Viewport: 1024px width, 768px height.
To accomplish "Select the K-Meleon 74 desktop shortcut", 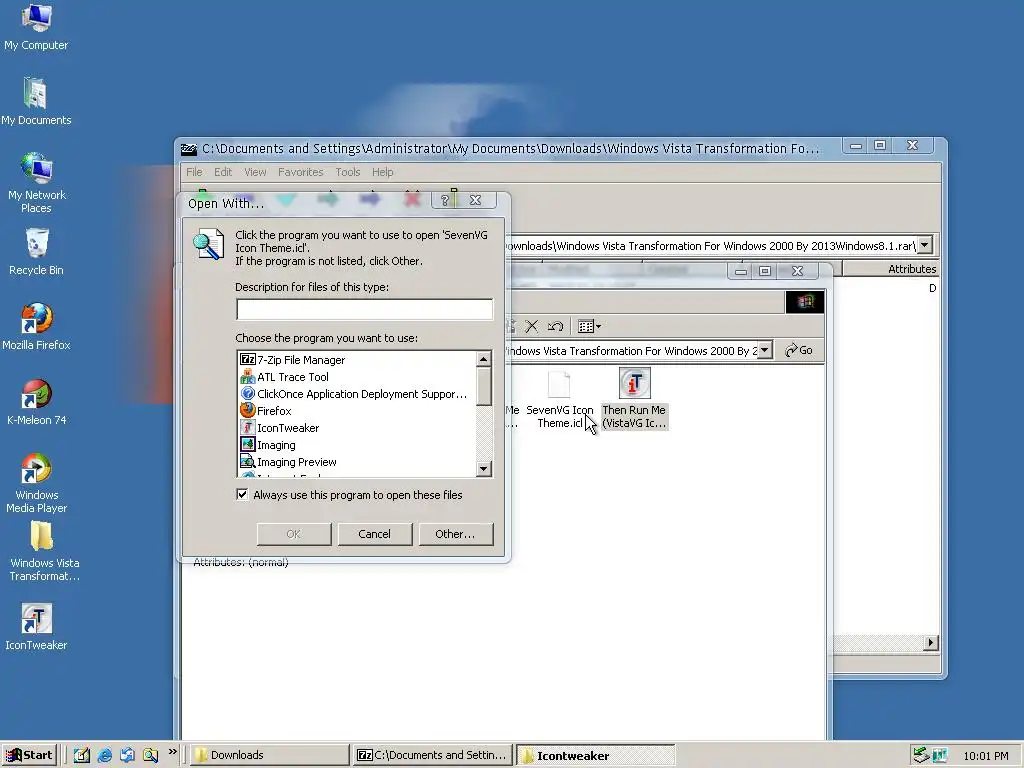I will coord(37,402).
